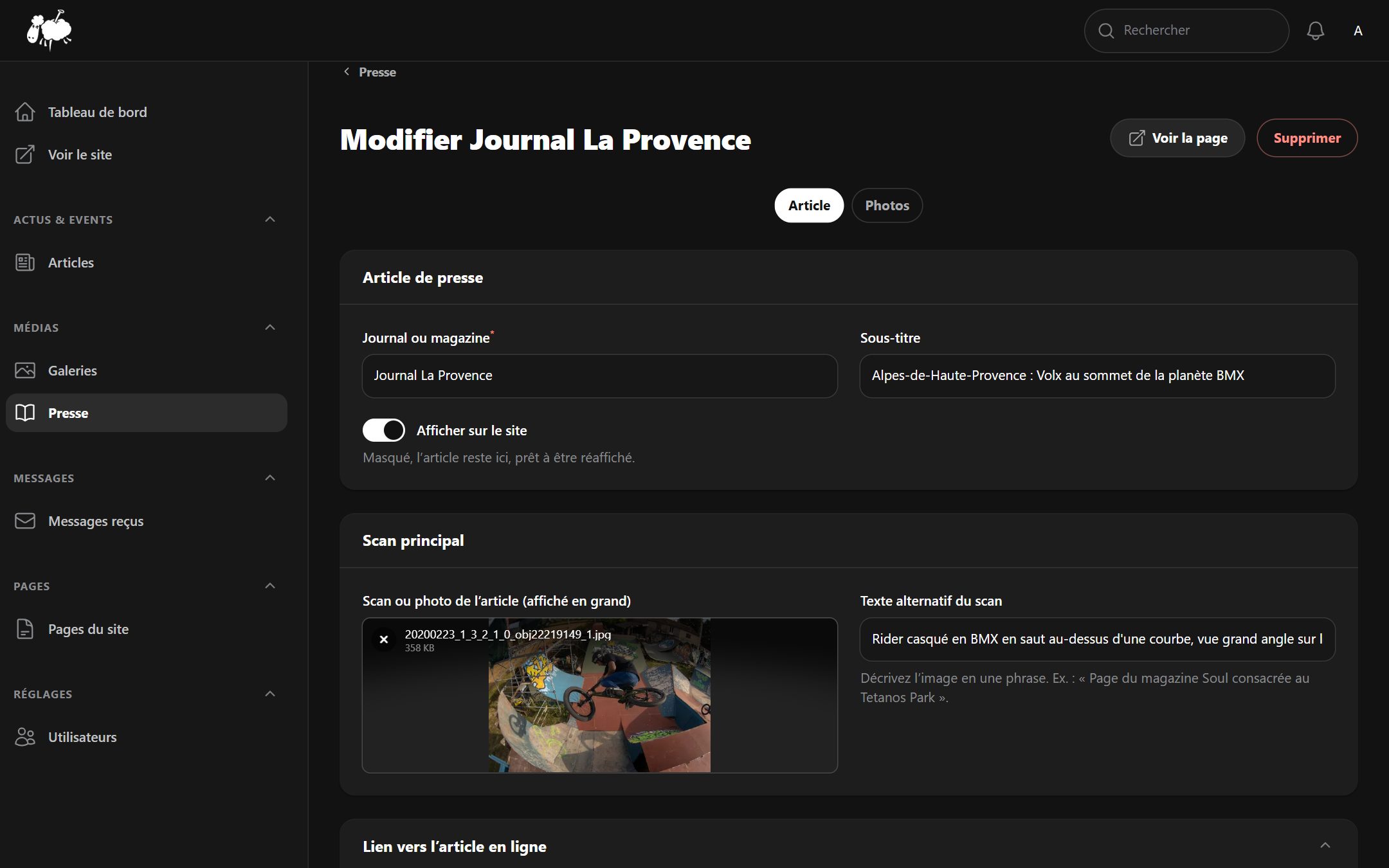Collapse Lien vers l'article en ligne panel

coord(1325,845)
